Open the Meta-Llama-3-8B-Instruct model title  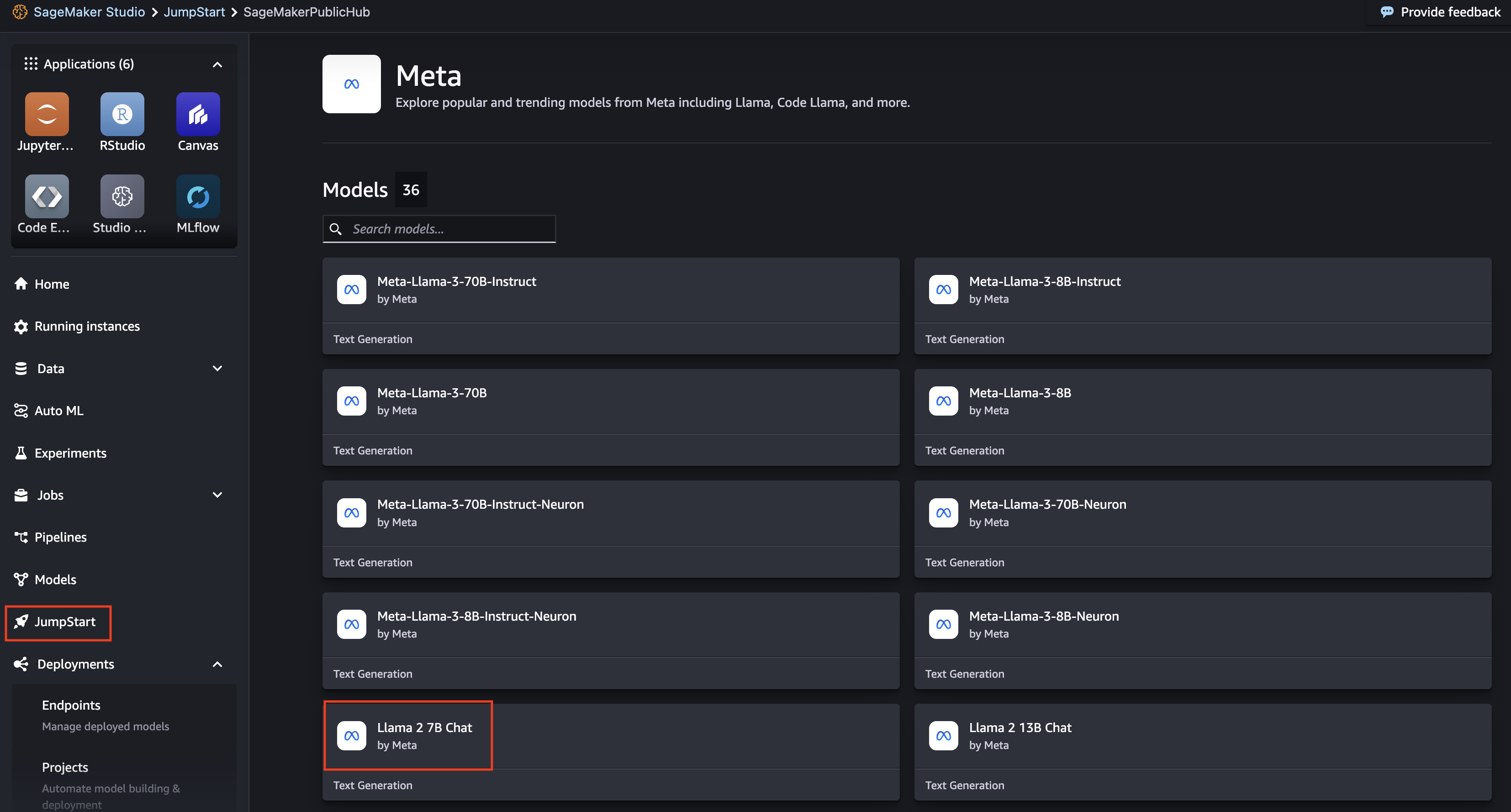[1045, 281]
